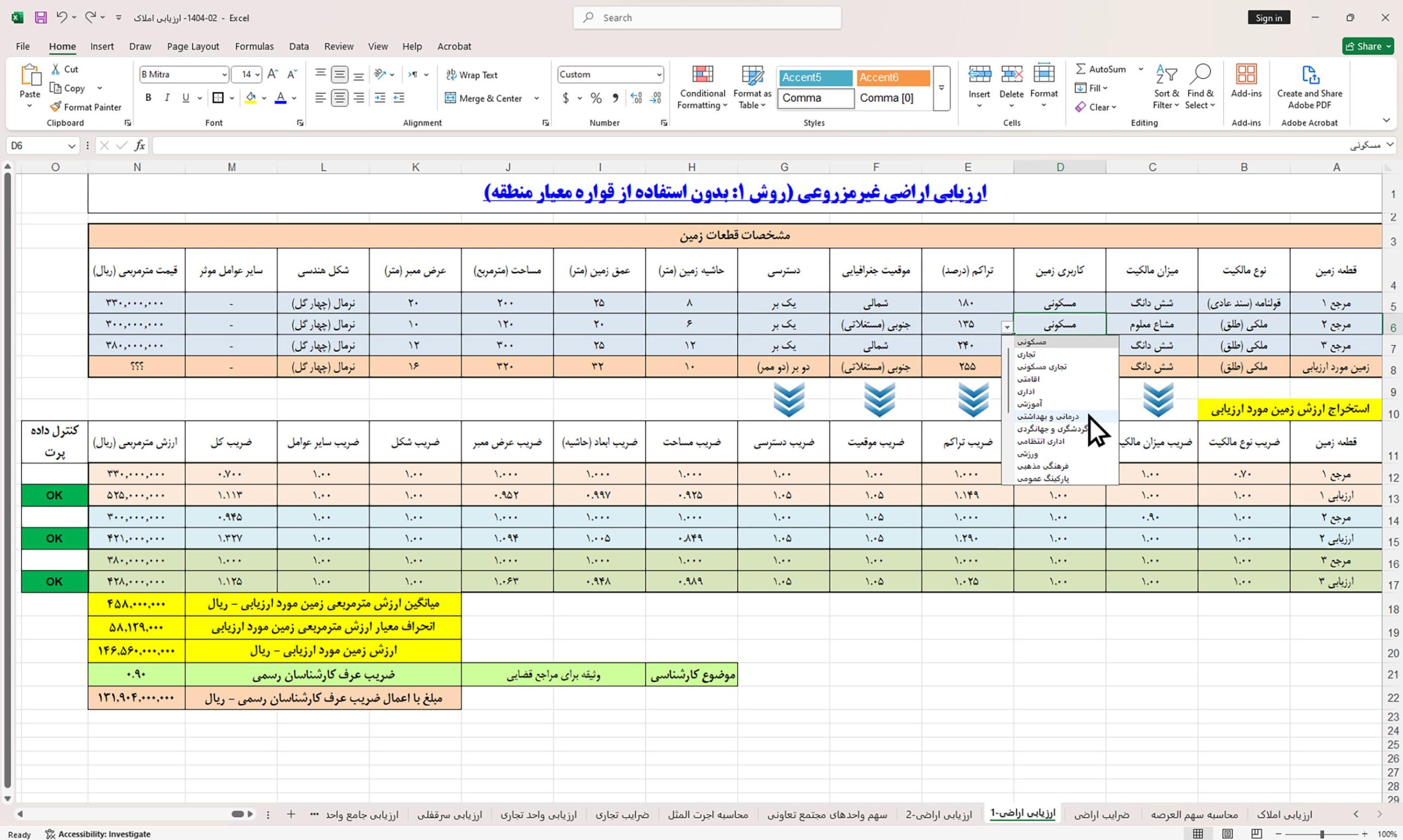Click the Decrease Indent icon
Screen dimensions: 1403x840
click(x=399, y=98)
